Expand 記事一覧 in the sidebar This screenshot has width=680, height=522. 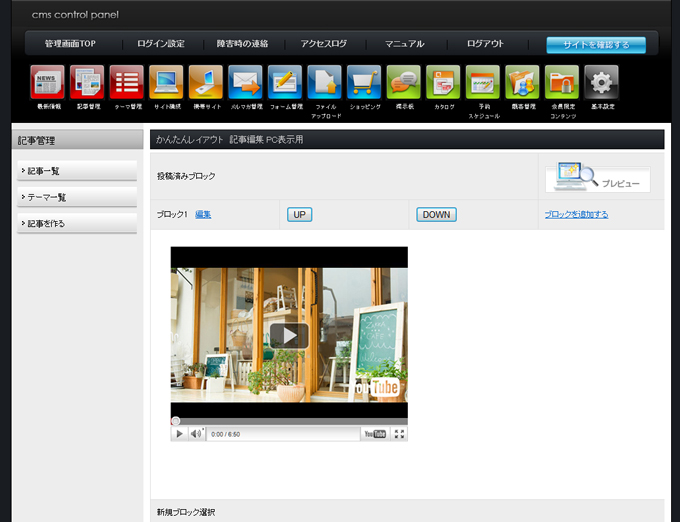point(77,171)
